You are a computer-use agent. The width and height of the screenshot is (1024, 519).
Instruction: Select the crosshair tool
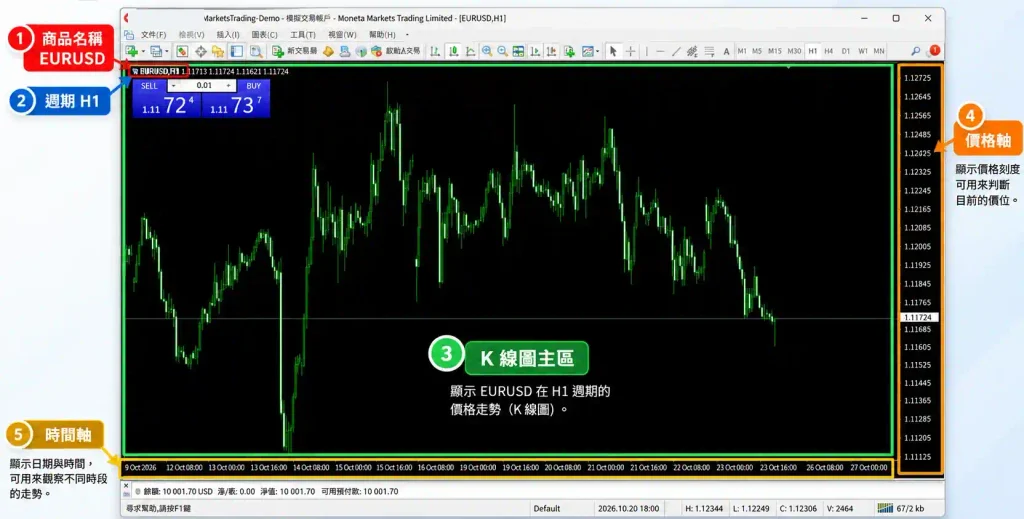coord(630,51)
